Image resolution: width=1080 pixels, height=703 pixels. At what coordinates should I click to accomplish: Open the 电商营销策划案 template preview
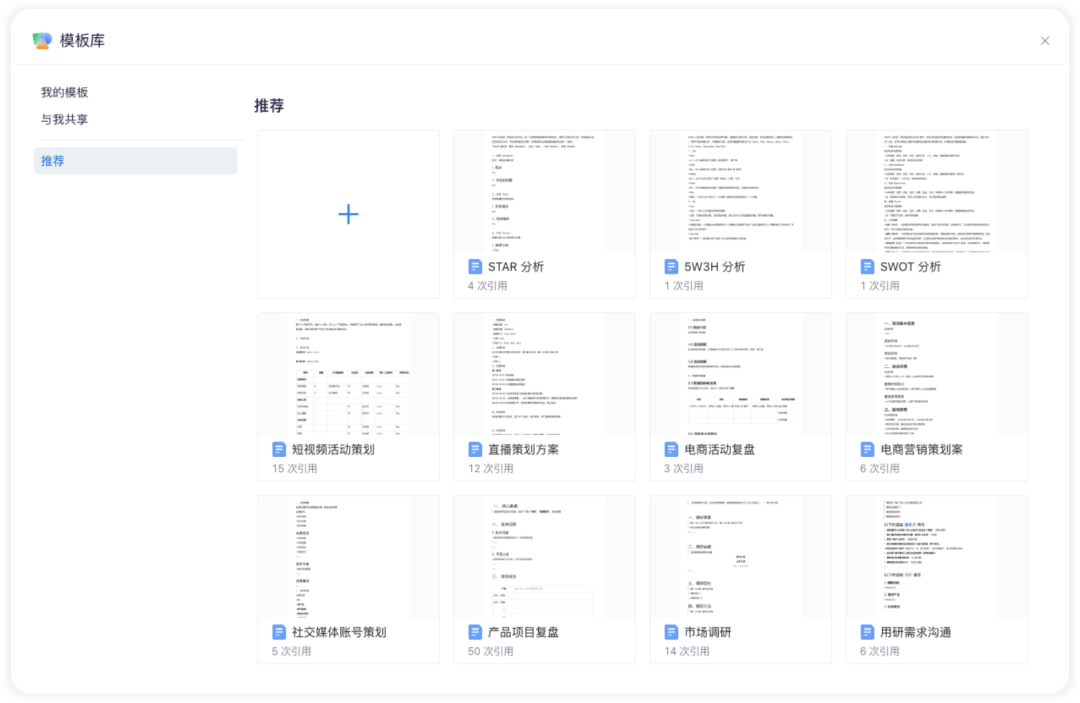pyautogui.click(x=936, y=375)
